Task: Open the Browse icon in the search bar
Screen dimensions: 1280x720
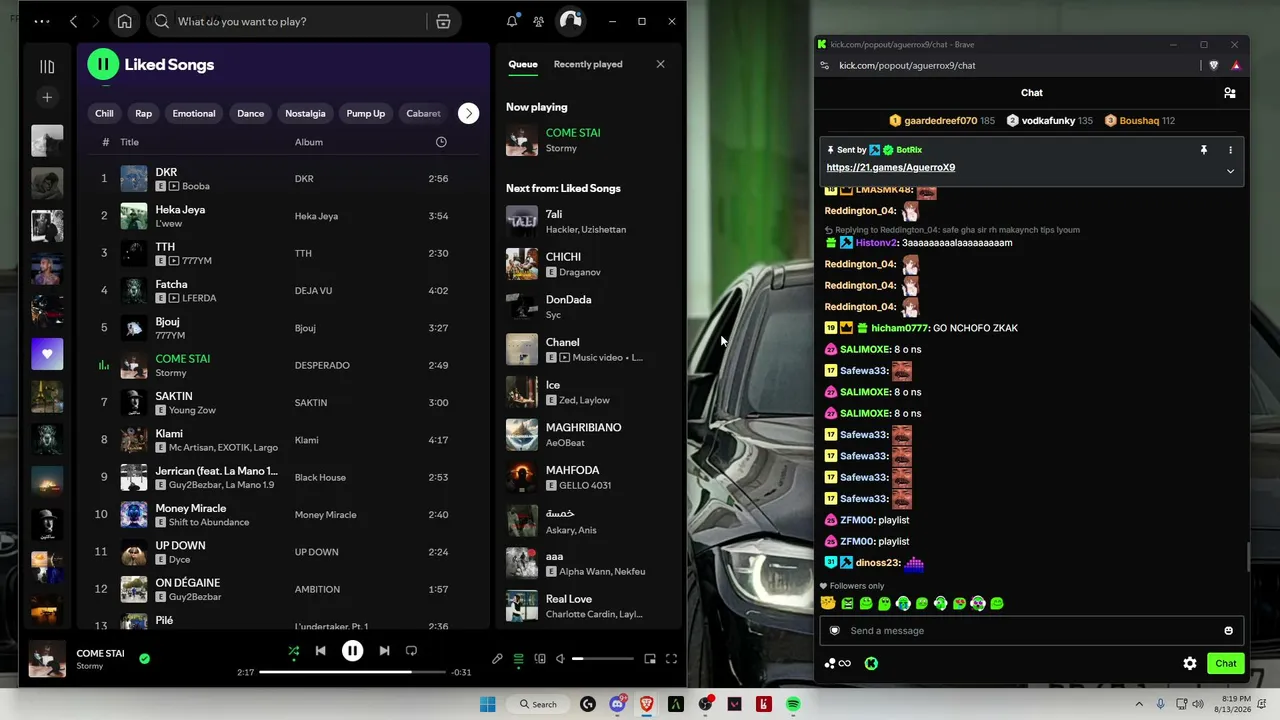Action: pyautogui.click(x=443, y=21)
